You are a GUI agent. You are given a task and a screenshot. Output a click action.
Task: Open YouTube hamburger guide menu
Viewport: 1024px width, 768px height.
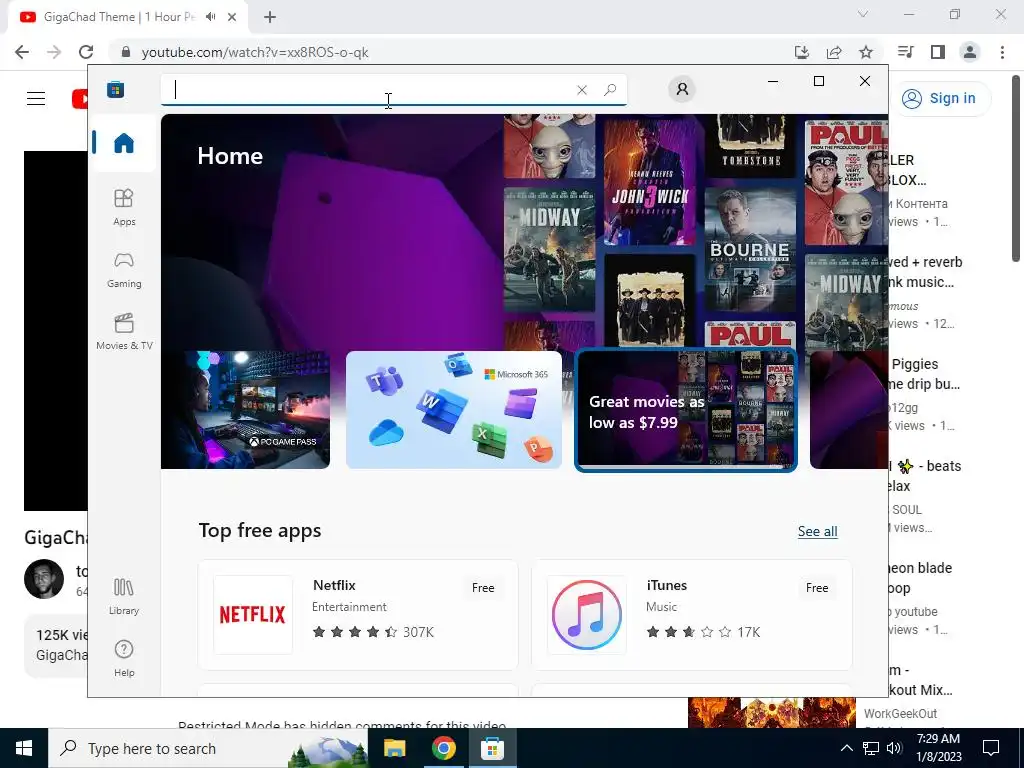click(36, 99)
